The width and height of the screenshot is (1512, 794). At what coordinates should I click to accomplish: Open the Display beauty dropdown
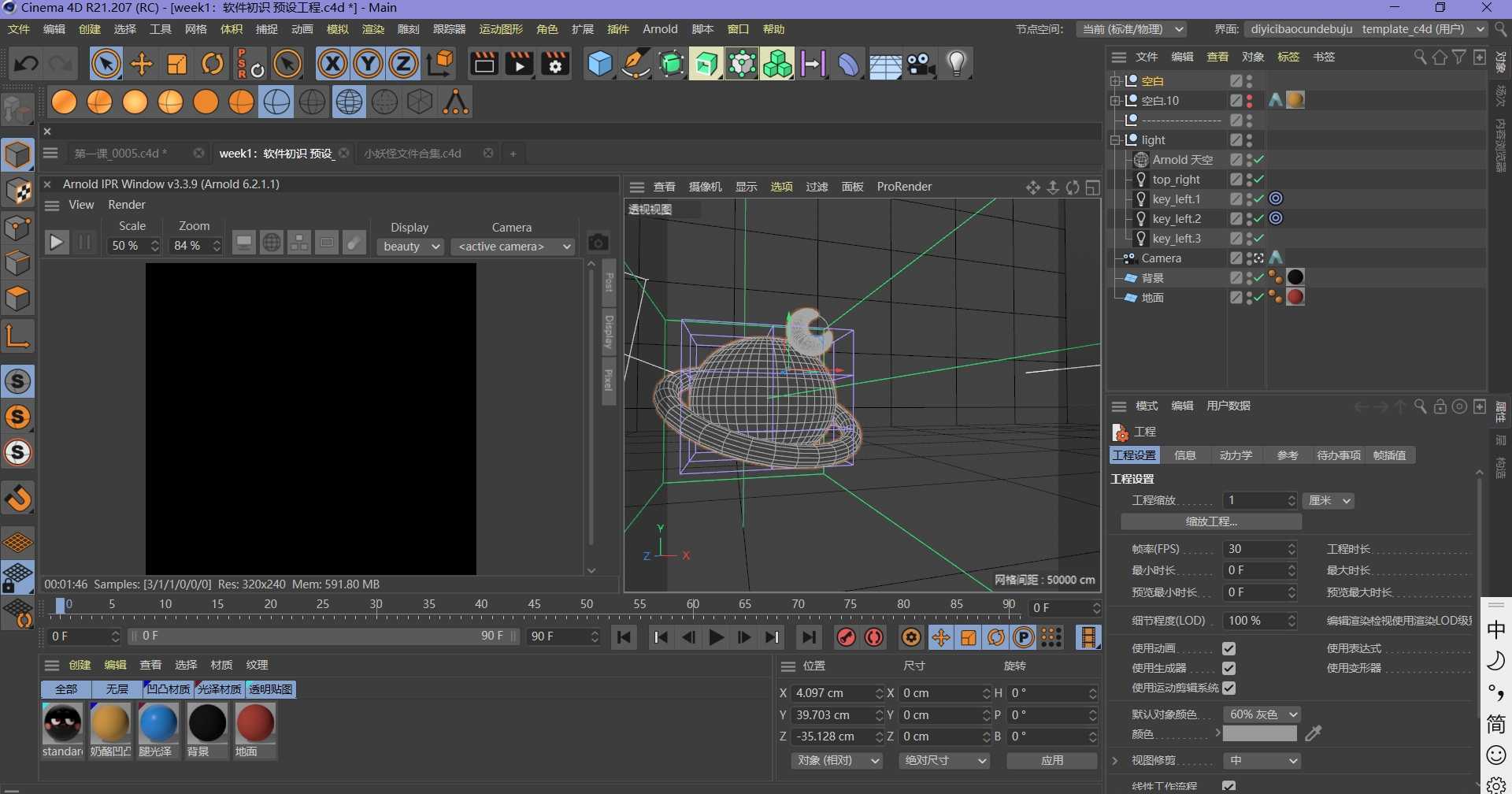[x=410, y=247]
